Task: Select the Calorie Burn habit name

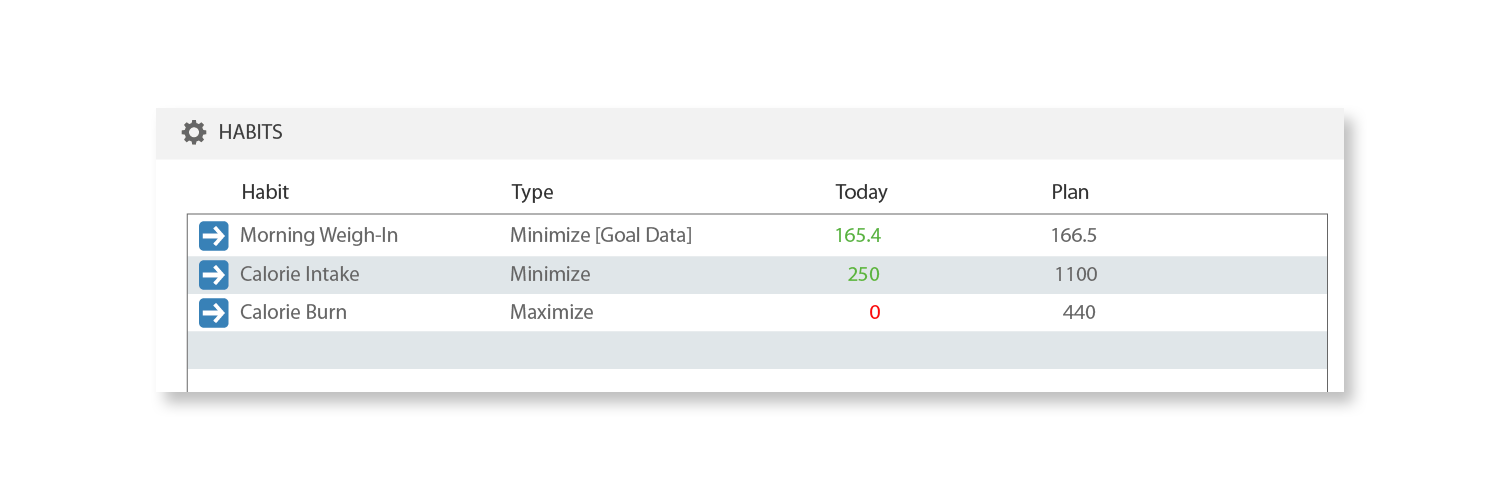Action: 293,312
